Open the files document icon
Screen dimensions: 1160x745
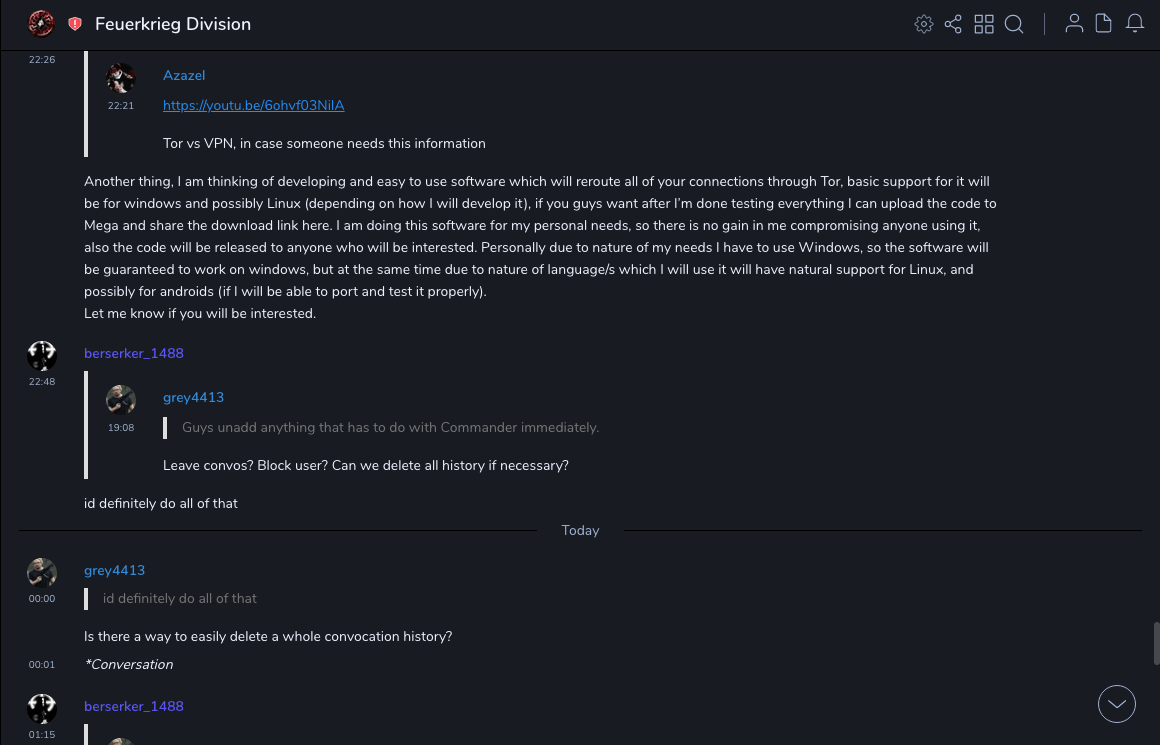tap(1104, 24)
